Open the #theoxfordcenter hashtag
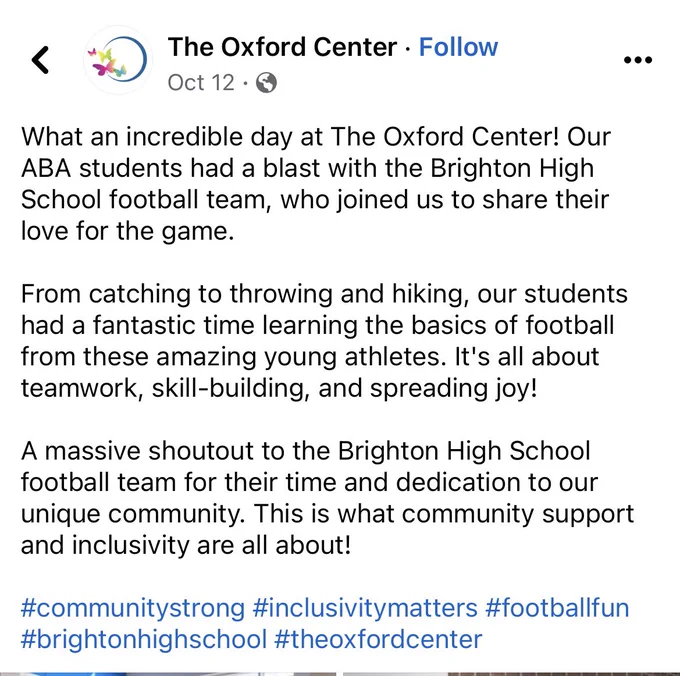This screenshot has width=680, height=676. coord(378,640)
